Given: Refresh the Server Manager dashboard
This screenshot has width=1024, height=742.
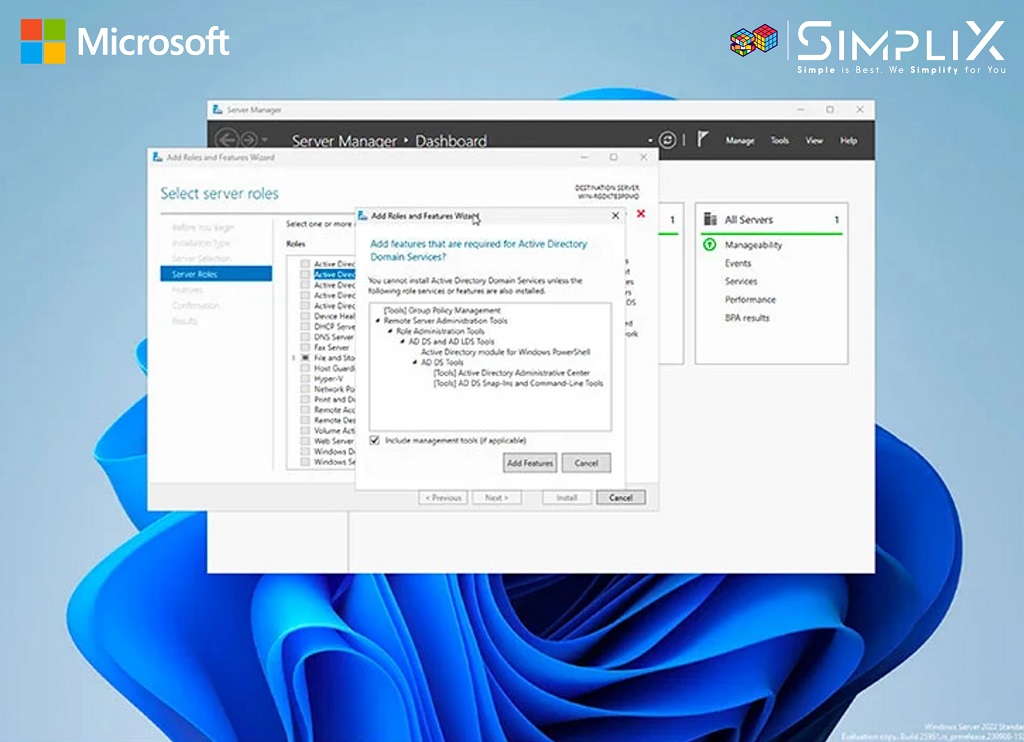Looking at the screenshot, I should coord(667,140).
